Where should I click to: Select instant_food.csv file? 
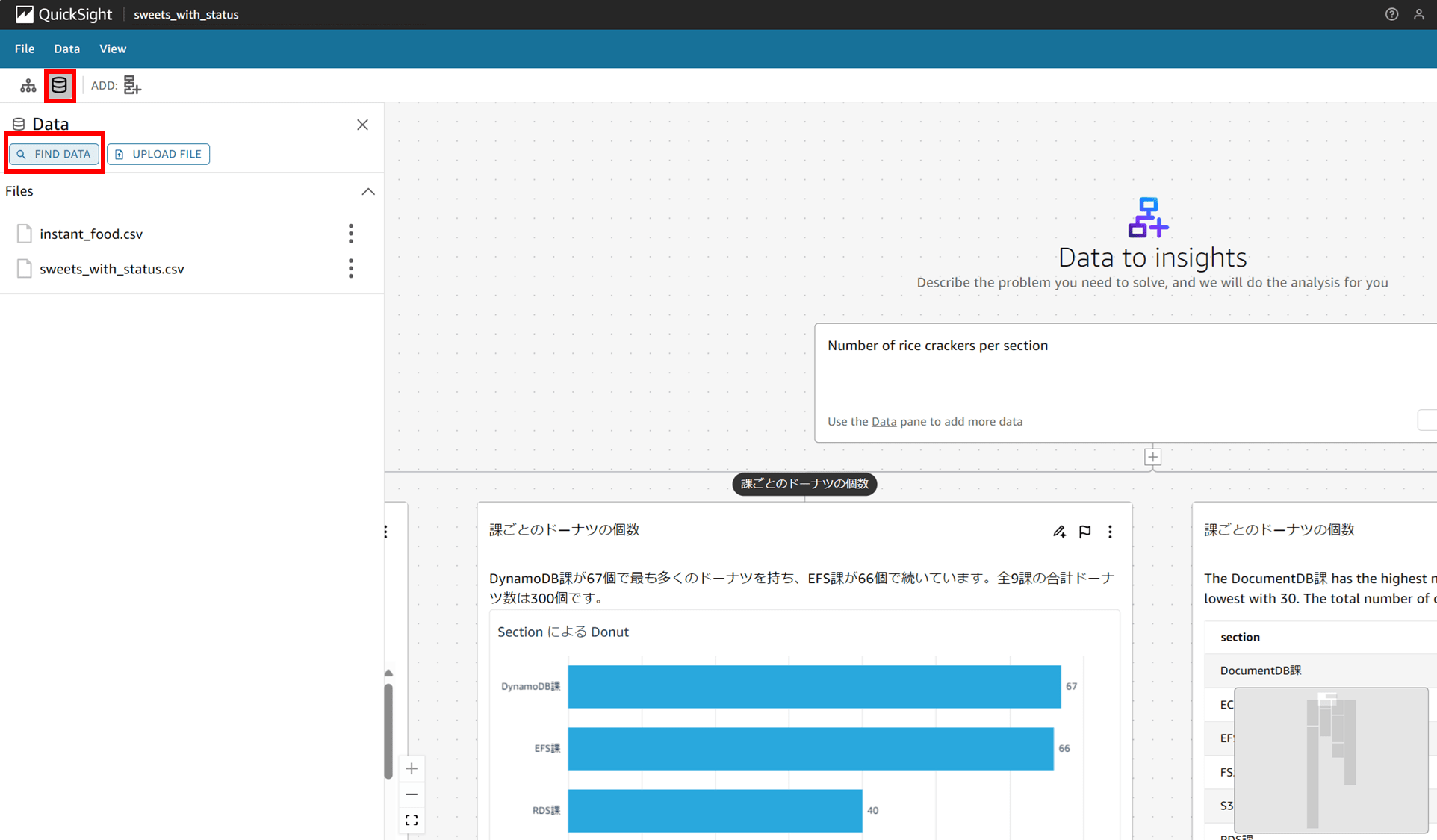coord(91,234)
